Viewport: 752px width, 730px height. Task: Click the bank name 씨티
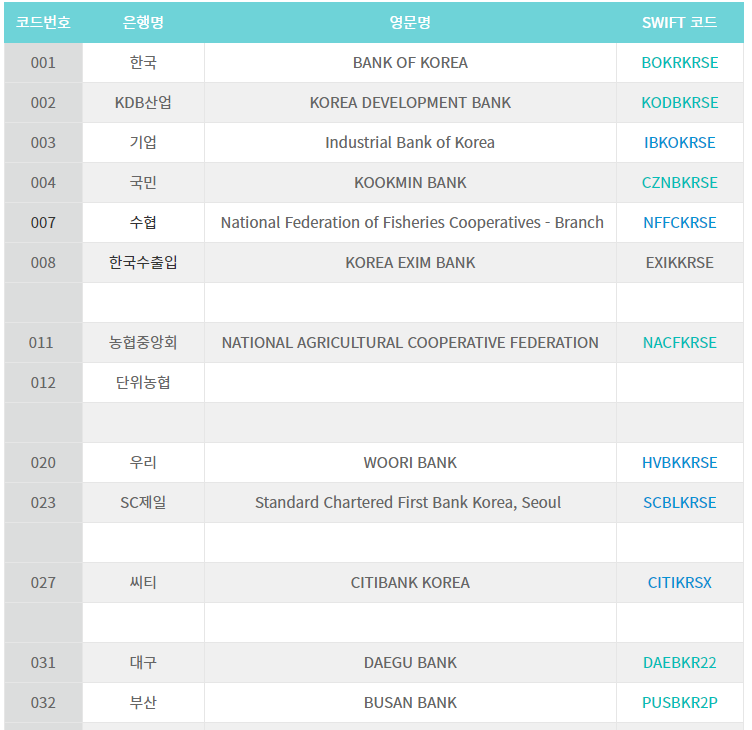click(143, 582)
